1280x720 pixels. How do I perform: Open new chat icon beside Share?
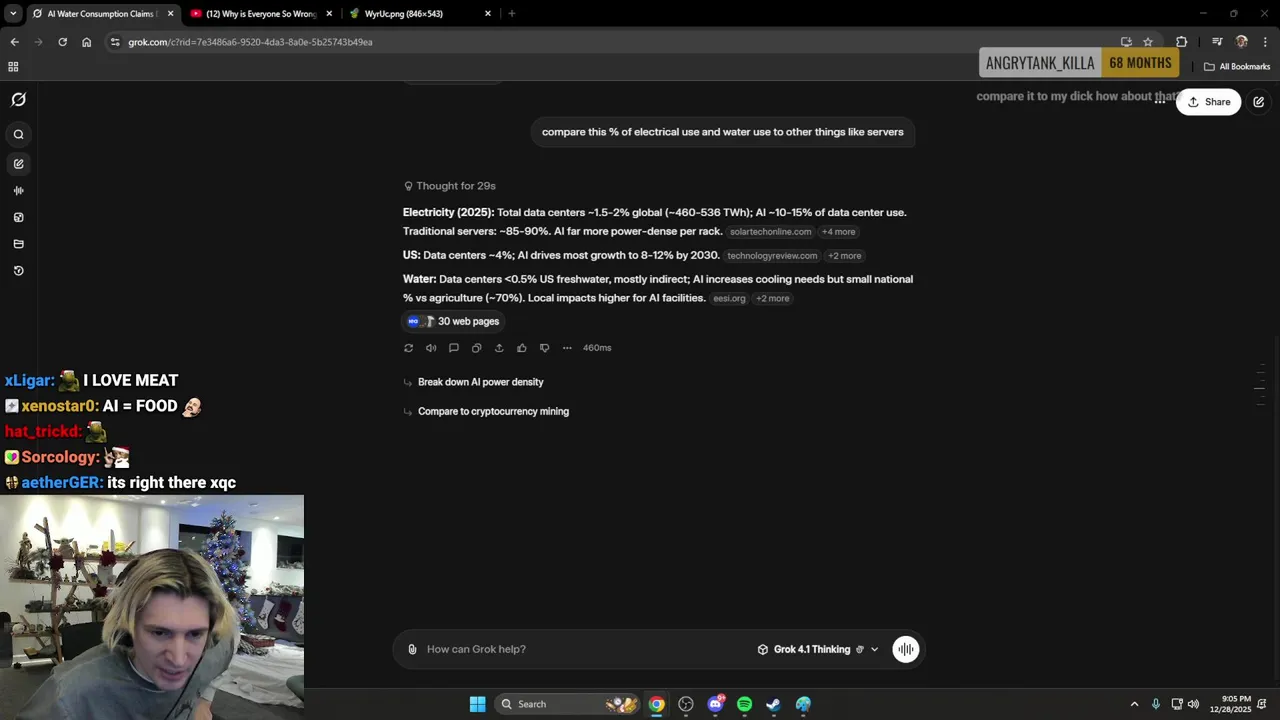[1259, 102]
